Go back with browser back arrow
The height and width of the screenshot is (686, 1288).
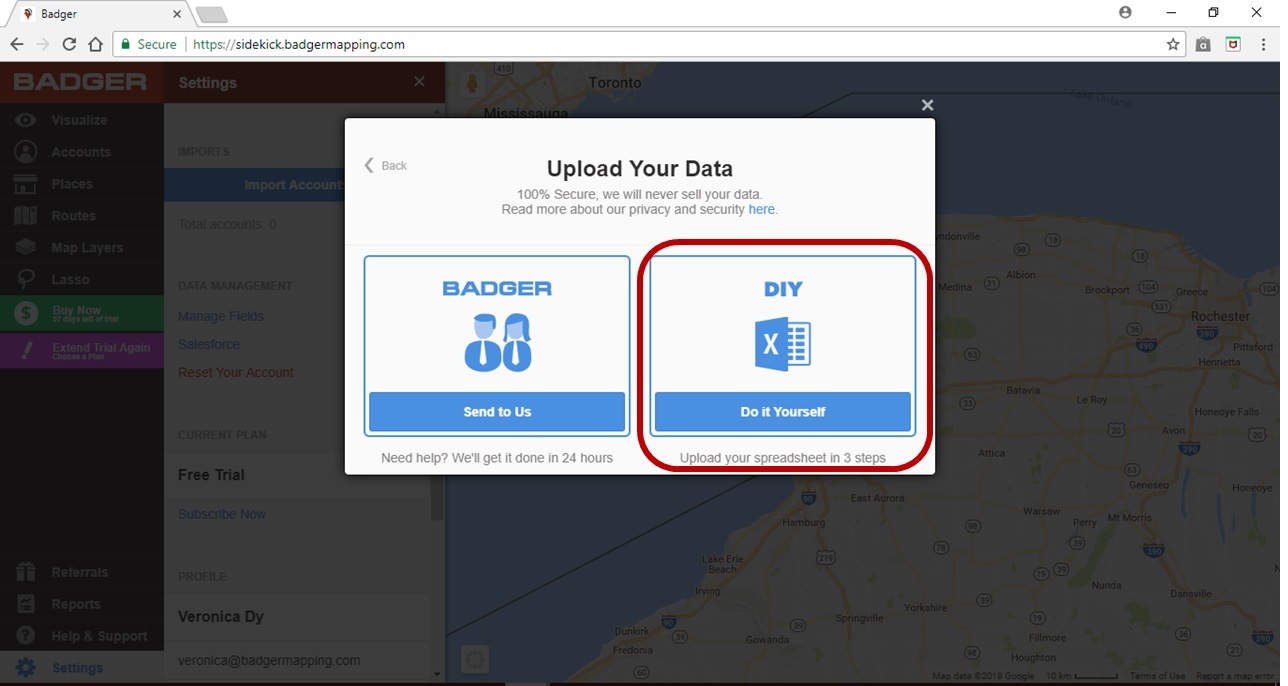[17, 44]
